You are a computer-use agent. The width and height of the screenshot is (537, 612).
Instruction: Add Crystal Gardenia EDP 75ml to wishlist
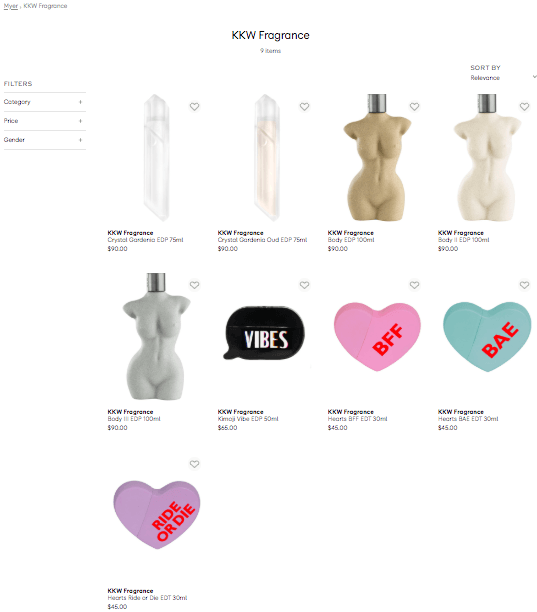pos(194,107)
